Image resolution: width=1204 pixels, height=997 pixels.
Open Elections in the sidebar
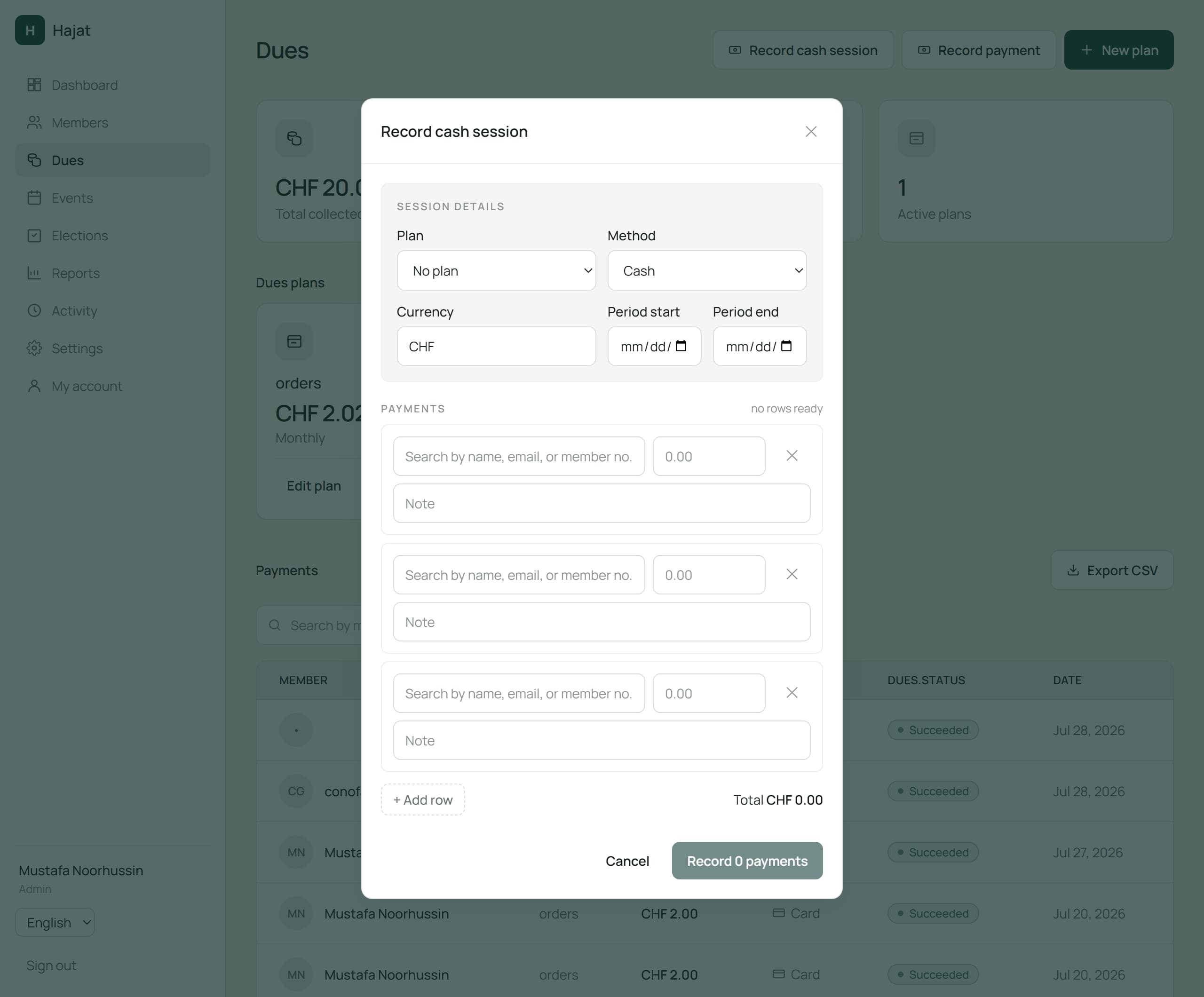tap(112, 236)
